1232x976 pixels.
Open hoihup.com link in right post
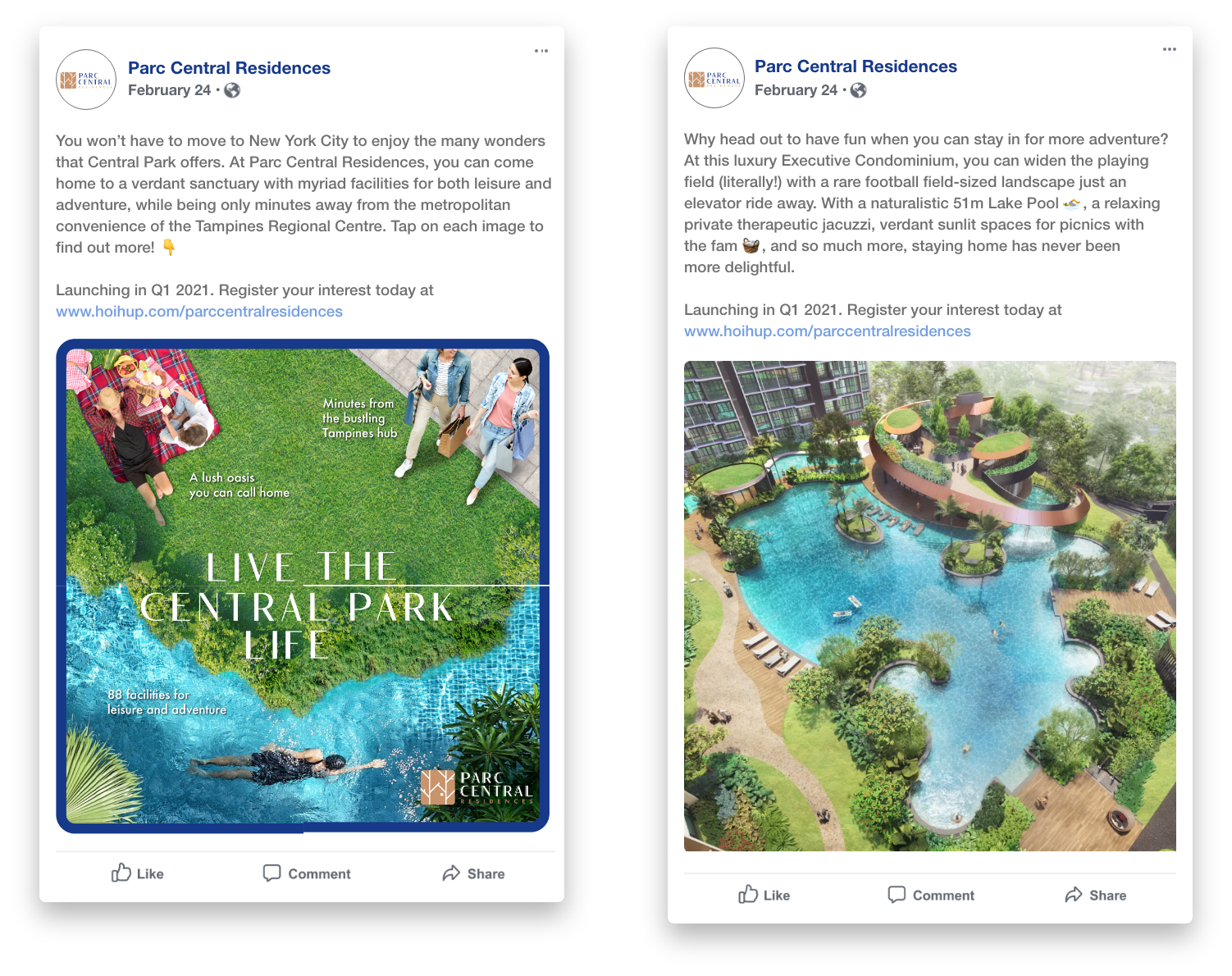(x=828, y=331)
